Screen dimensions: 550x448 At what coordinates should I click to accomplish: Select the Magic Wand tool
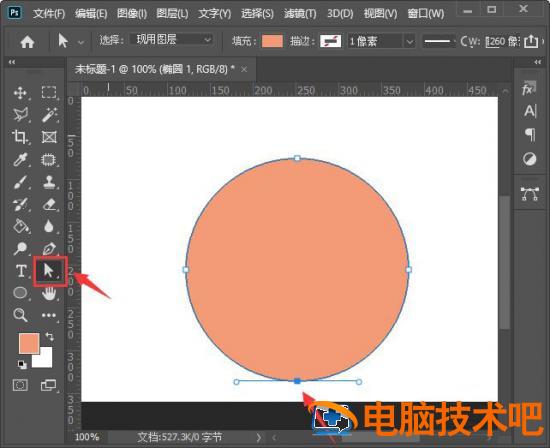coord(49,115)
